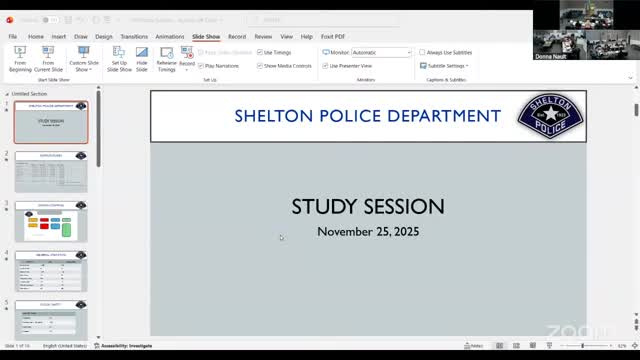Click the PowerPoint app icon
640x360 pixels.
tap(10, 20)
